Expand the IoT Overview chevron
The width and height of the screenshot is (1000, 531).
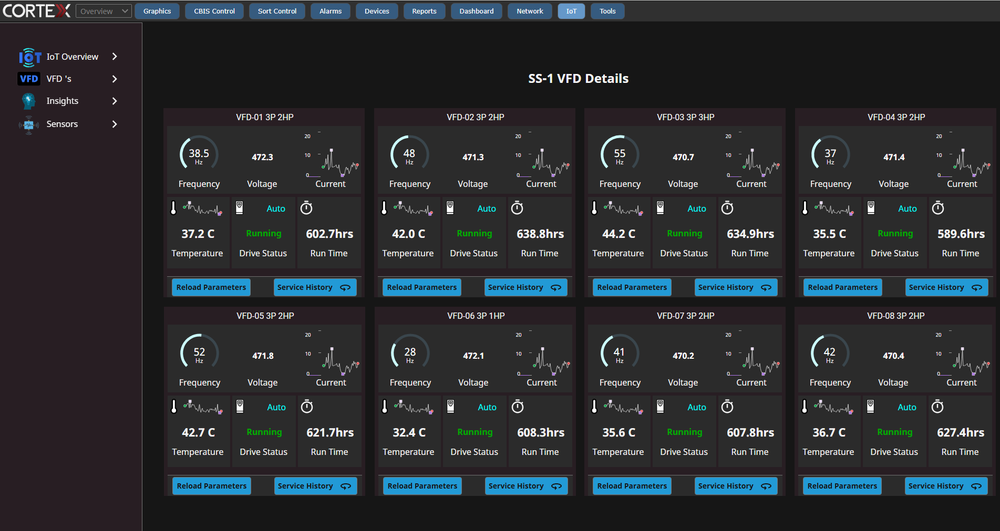115,57
